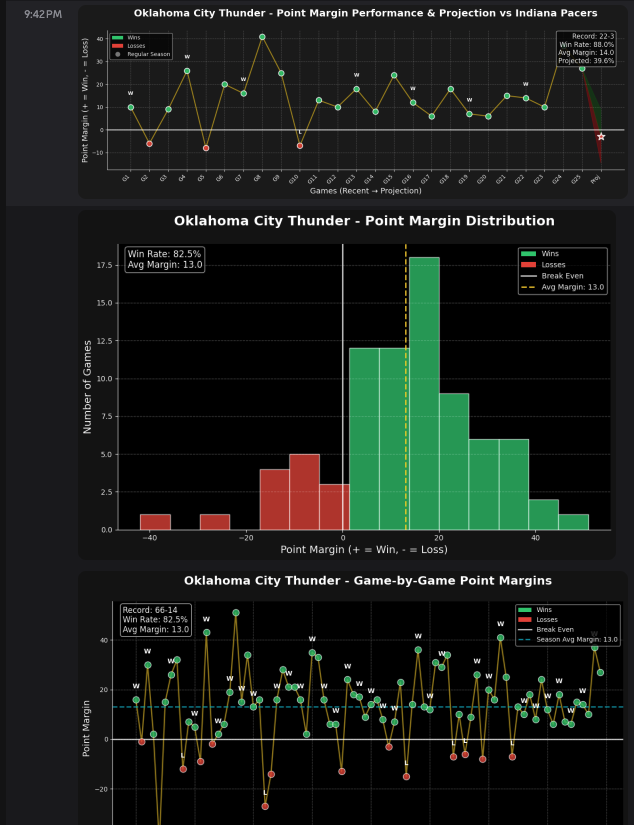634x825 pixels.
Task: Click the tallest green histogram bar
Action: (x=424, y=394)
